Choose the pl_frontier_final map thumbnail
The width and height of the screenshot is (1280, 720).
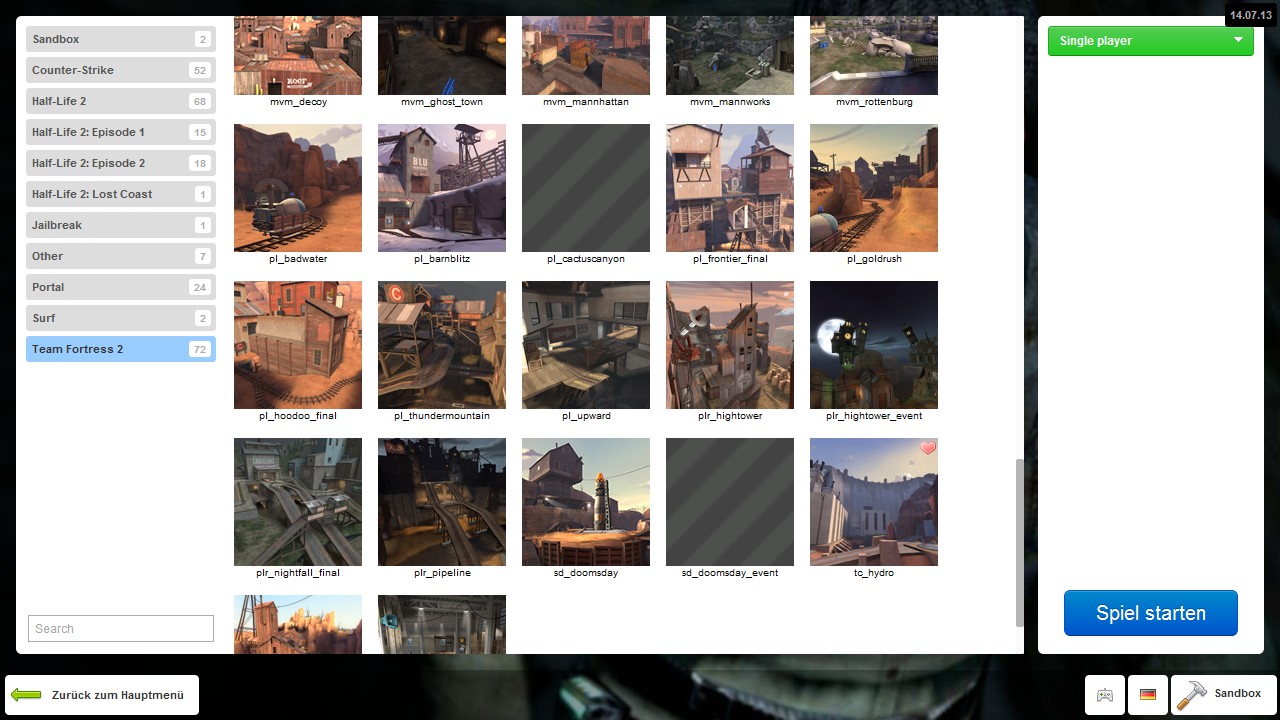pyautogui.click(x=730, y=188)
